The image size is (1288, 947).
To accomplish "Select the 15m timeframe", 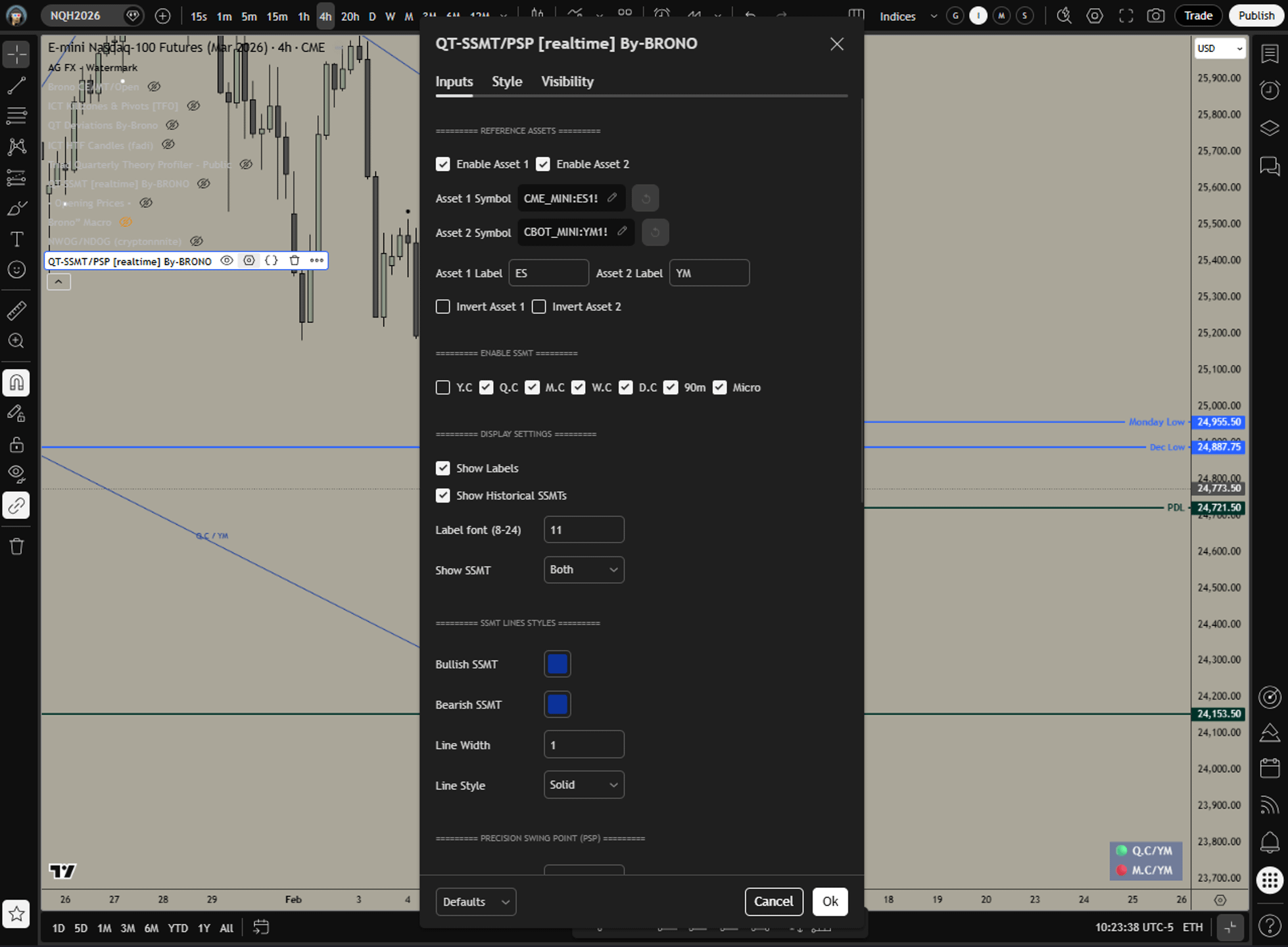I will (x=277, y=16).
